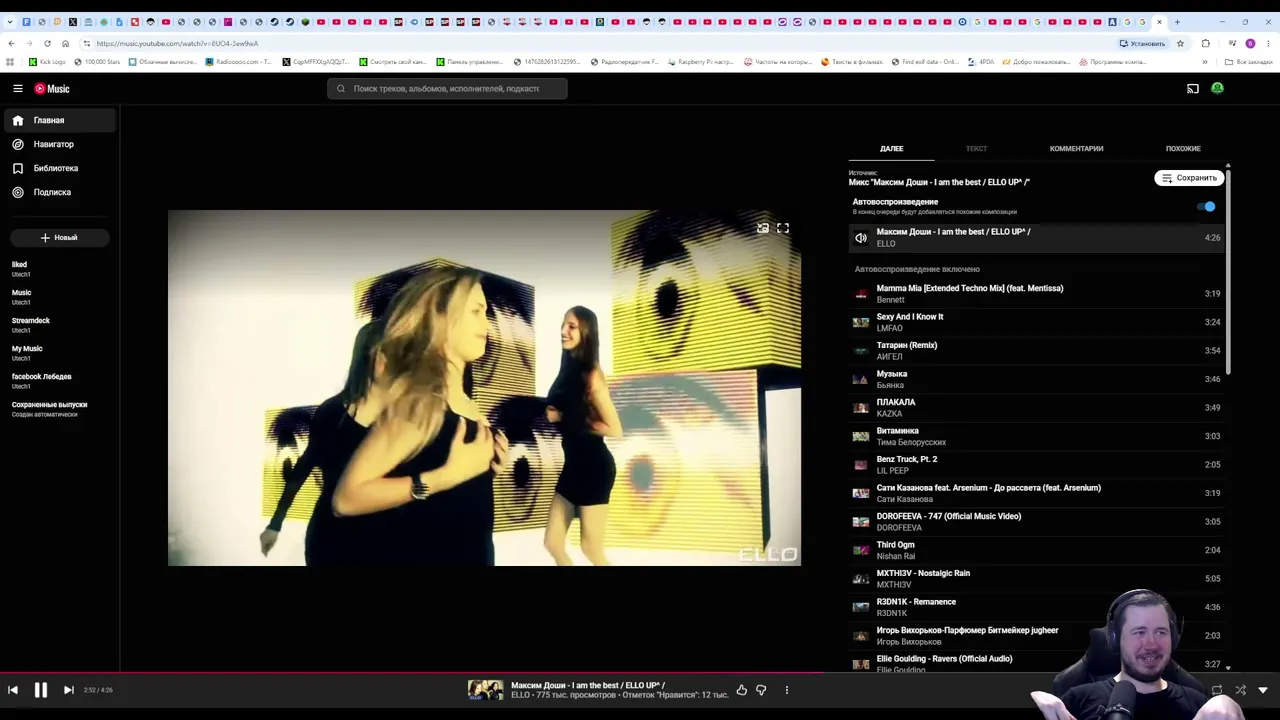Viewport: 1280px width, 720px height.
Task: Open the Главная home section
Action: point(58,120)
